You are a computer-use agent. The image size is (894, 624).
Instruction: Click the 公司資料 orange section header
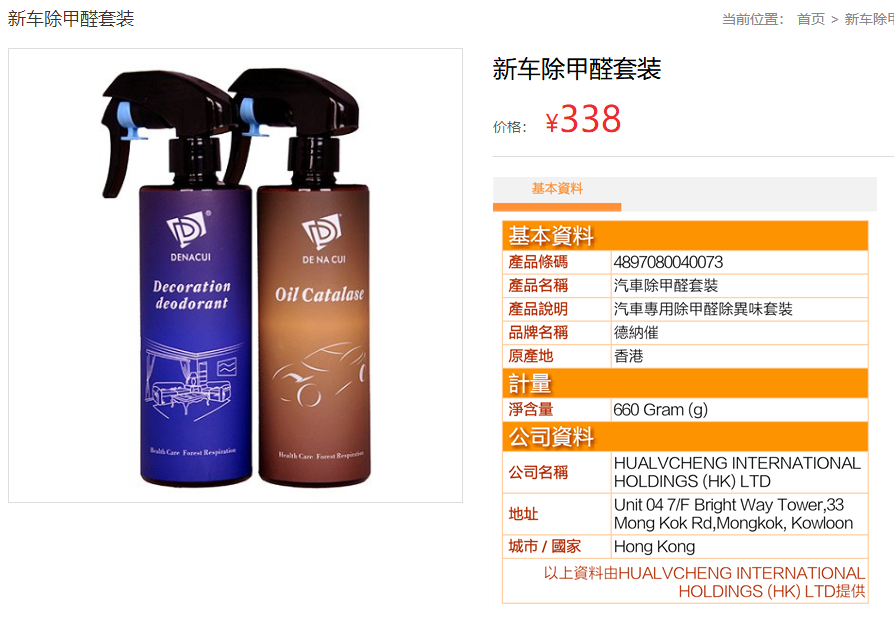click(x=685, y=436)
